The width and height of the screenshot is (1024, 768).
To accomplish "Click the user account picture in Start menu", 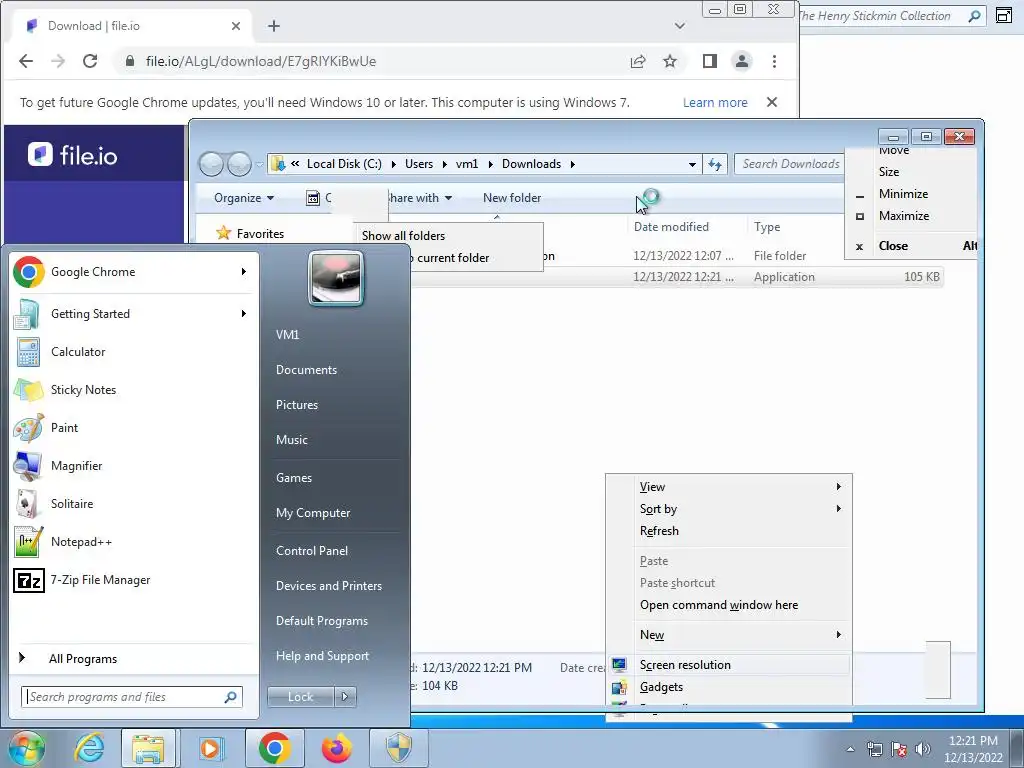I will click(336, 279).
